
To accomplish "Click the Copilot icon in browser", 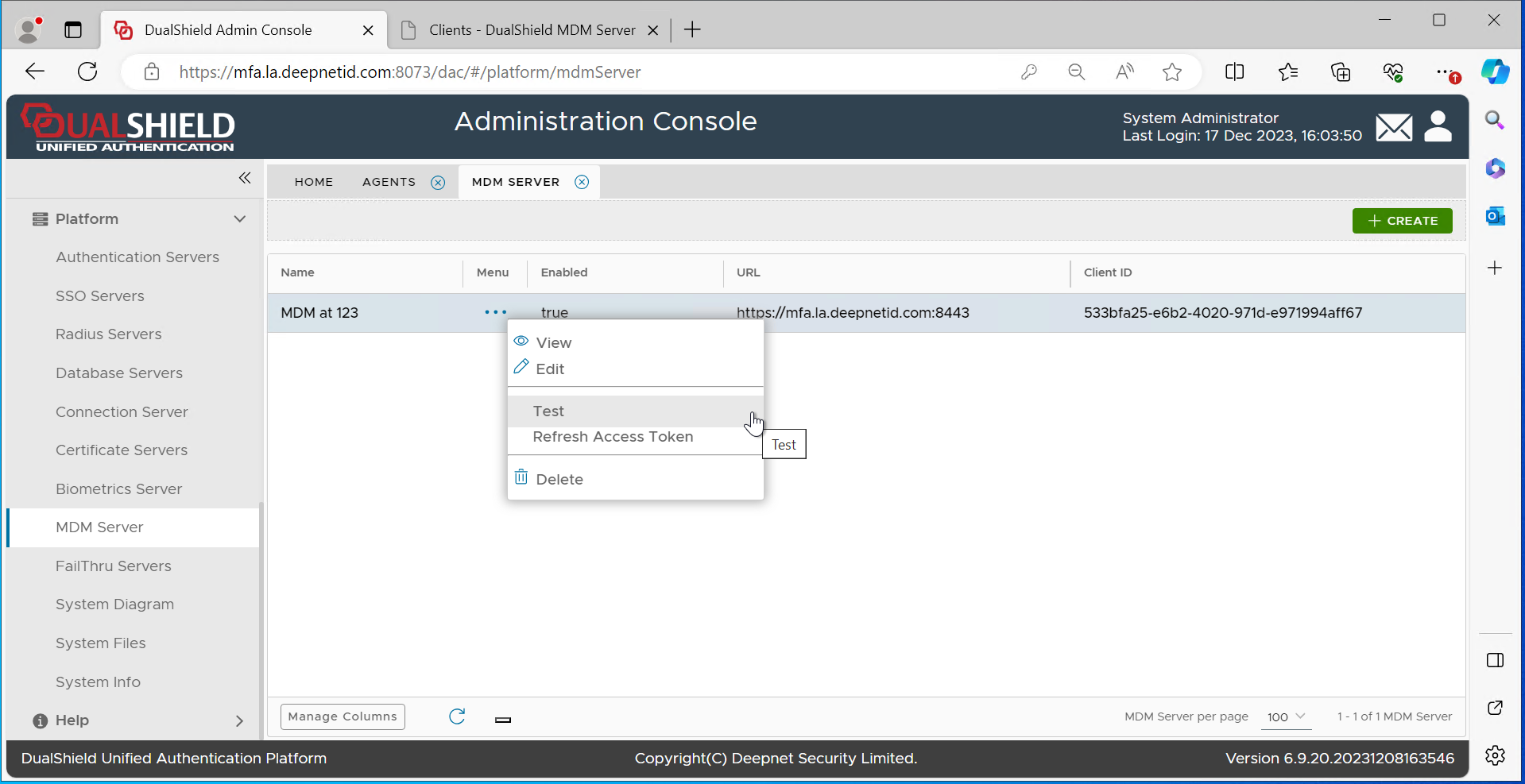I will point(1495,72).
